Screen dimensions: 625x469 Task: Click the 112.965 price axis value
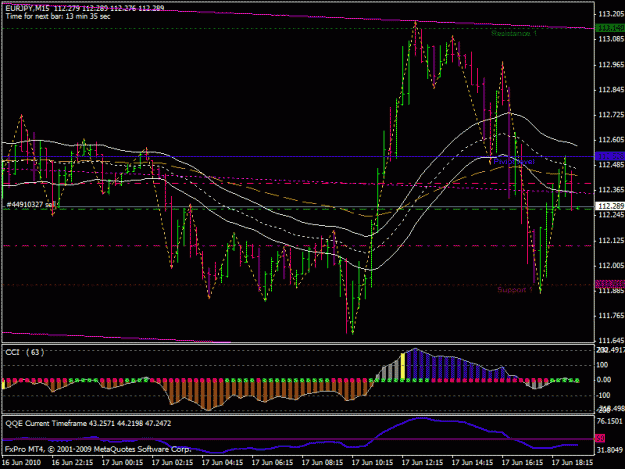point(611,65)
